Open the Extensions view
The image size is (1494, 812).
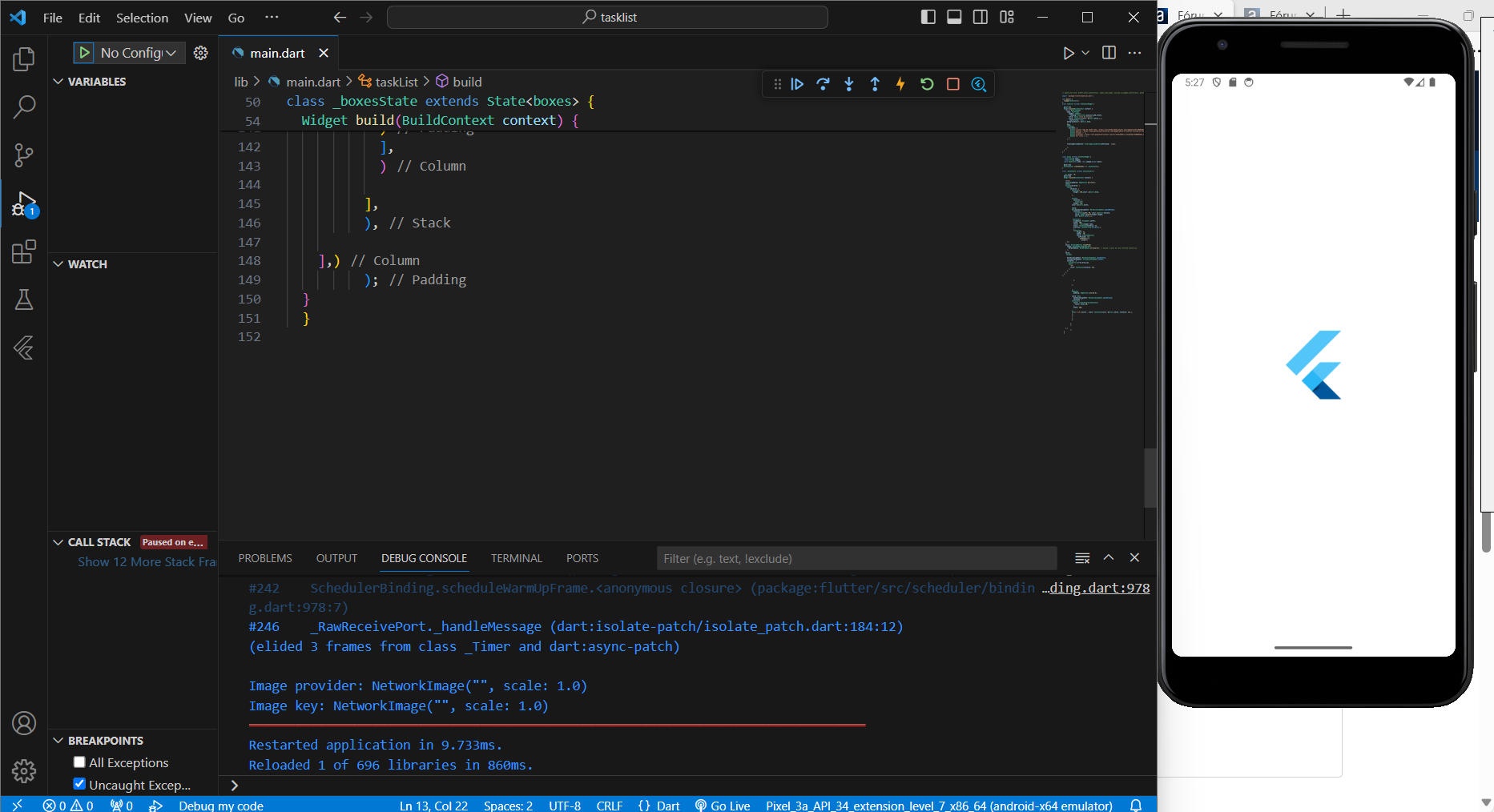click(x=24, y=251)
